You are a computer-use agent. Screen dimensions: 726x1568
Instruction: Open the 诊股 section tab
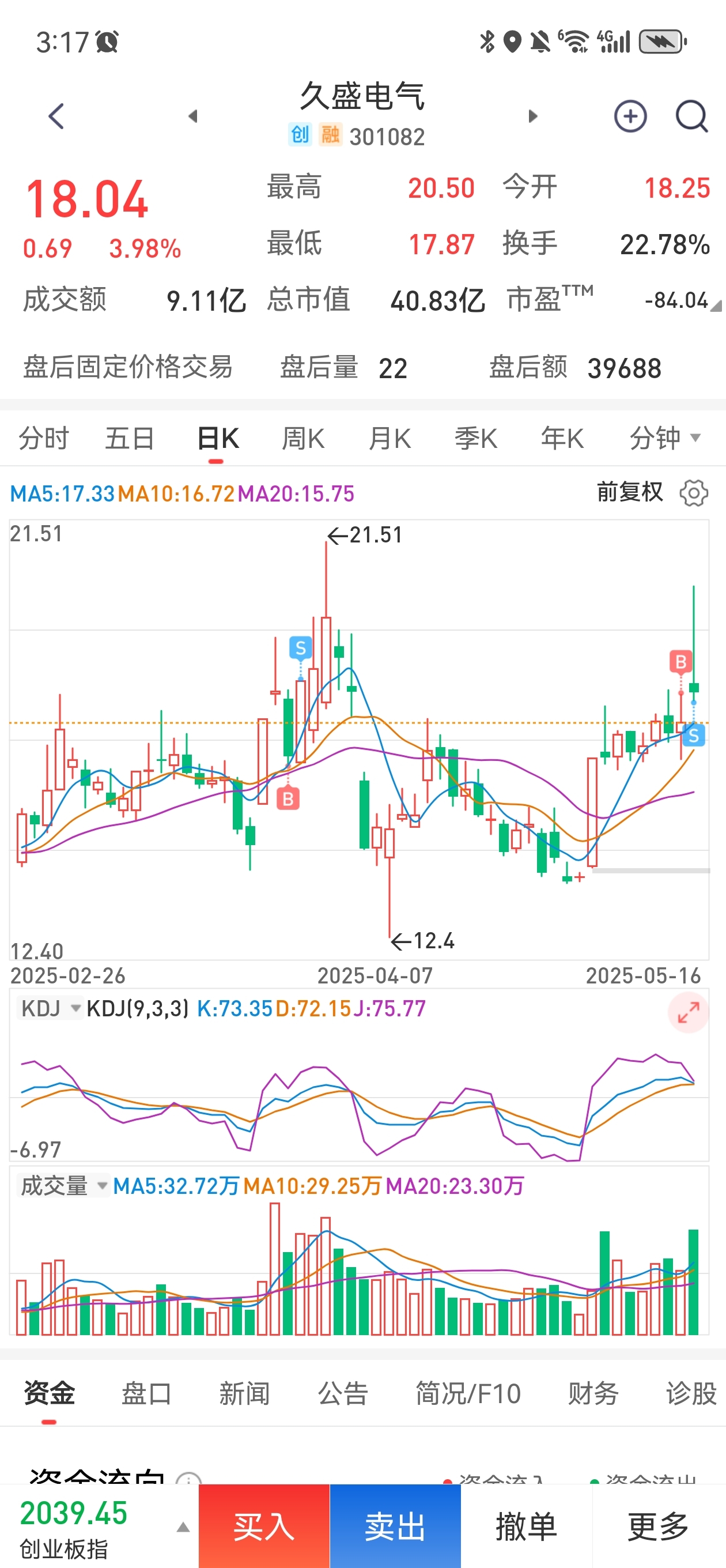691,1393
